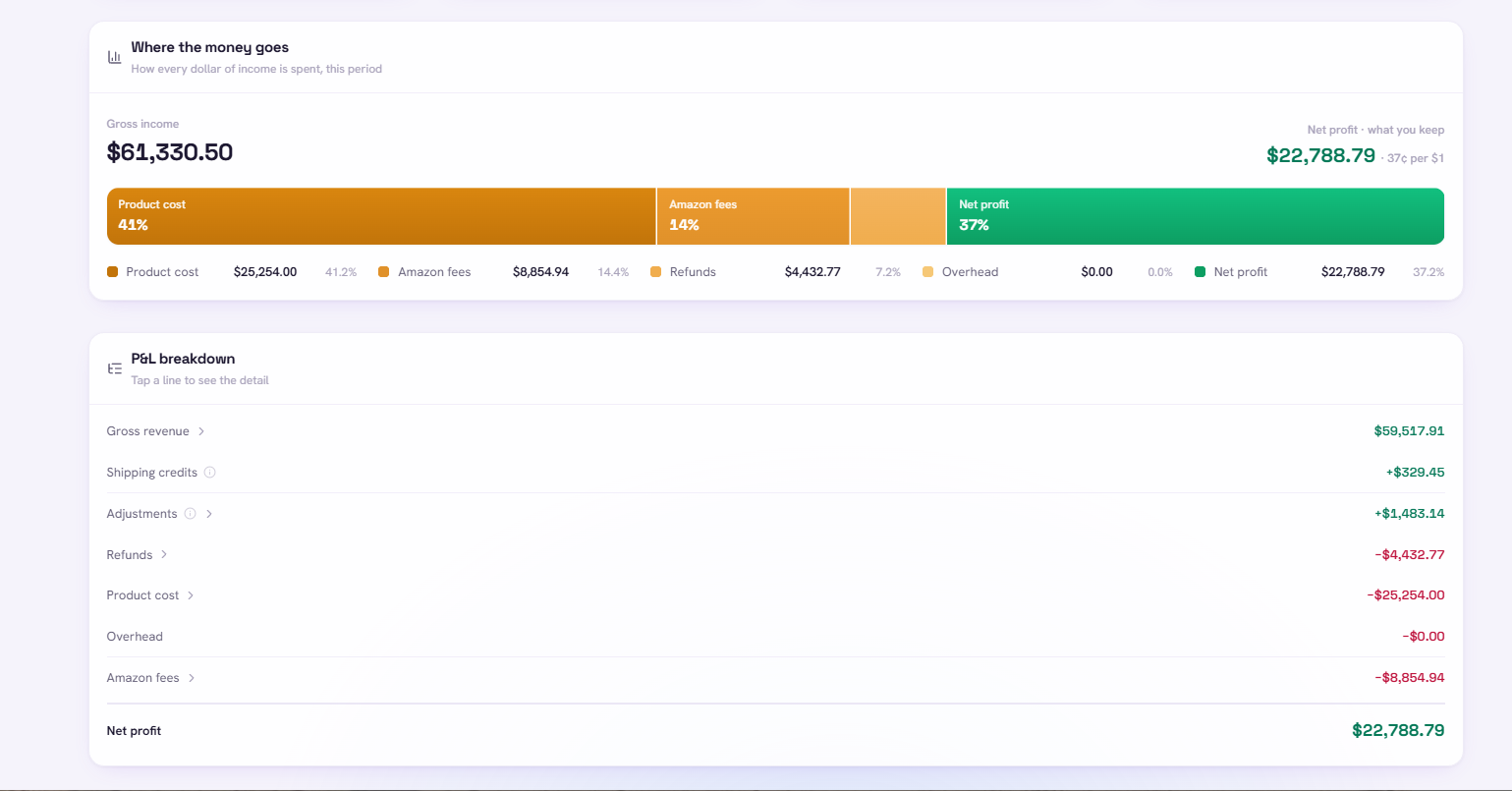Click the $8,854.94 legend amount
The height and width of the screenshot is (791, 1512).
click(x=540, y=272)
